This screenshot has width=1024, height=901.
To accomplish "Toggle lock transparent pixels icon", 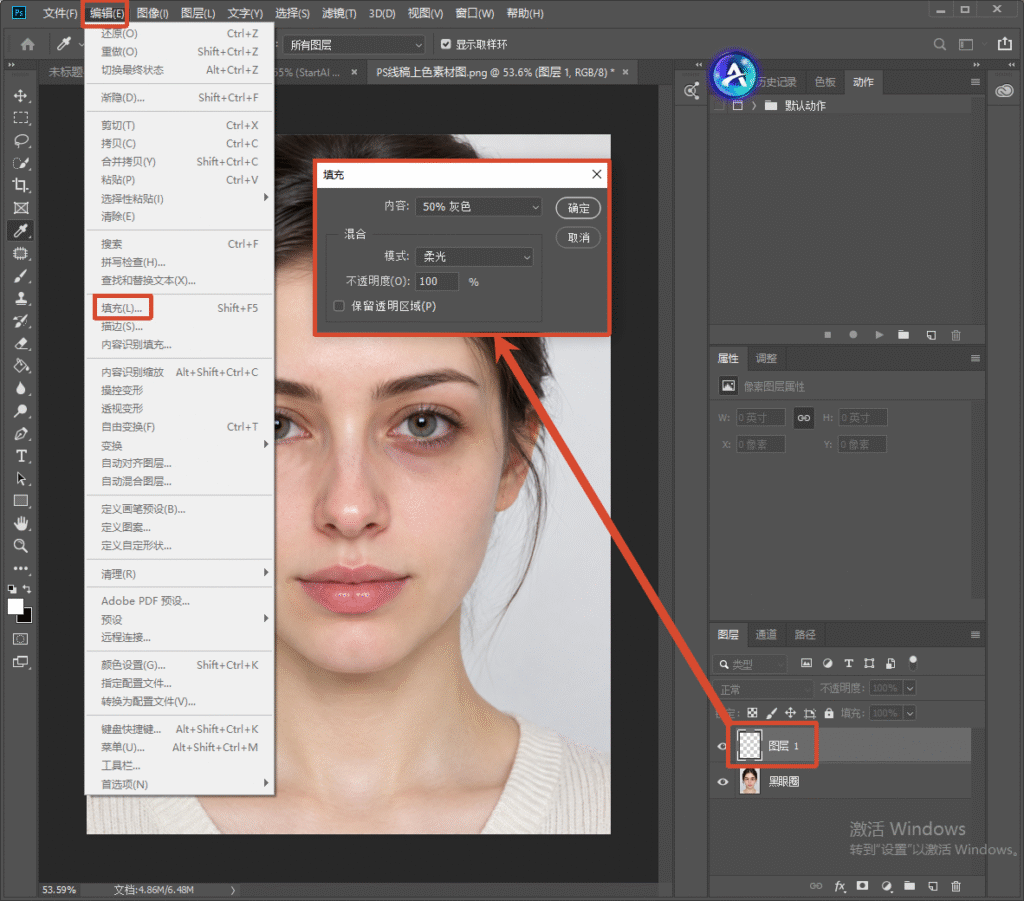I will tap(752, 713).
